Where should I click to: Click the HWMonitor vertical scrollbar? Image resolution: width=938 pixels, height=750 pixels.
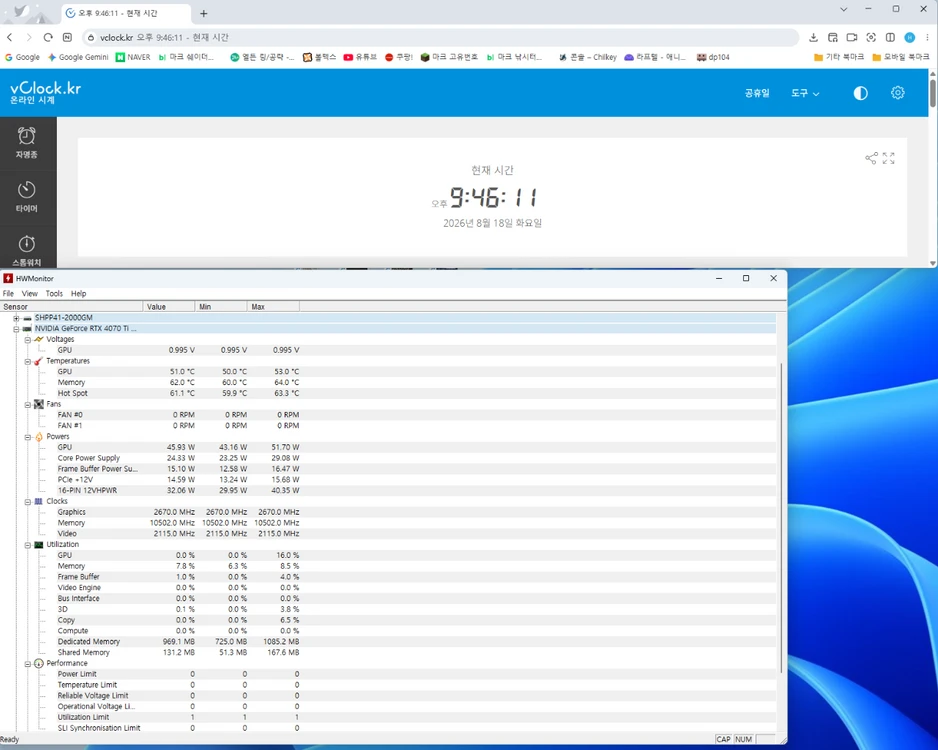coord(781,517)
